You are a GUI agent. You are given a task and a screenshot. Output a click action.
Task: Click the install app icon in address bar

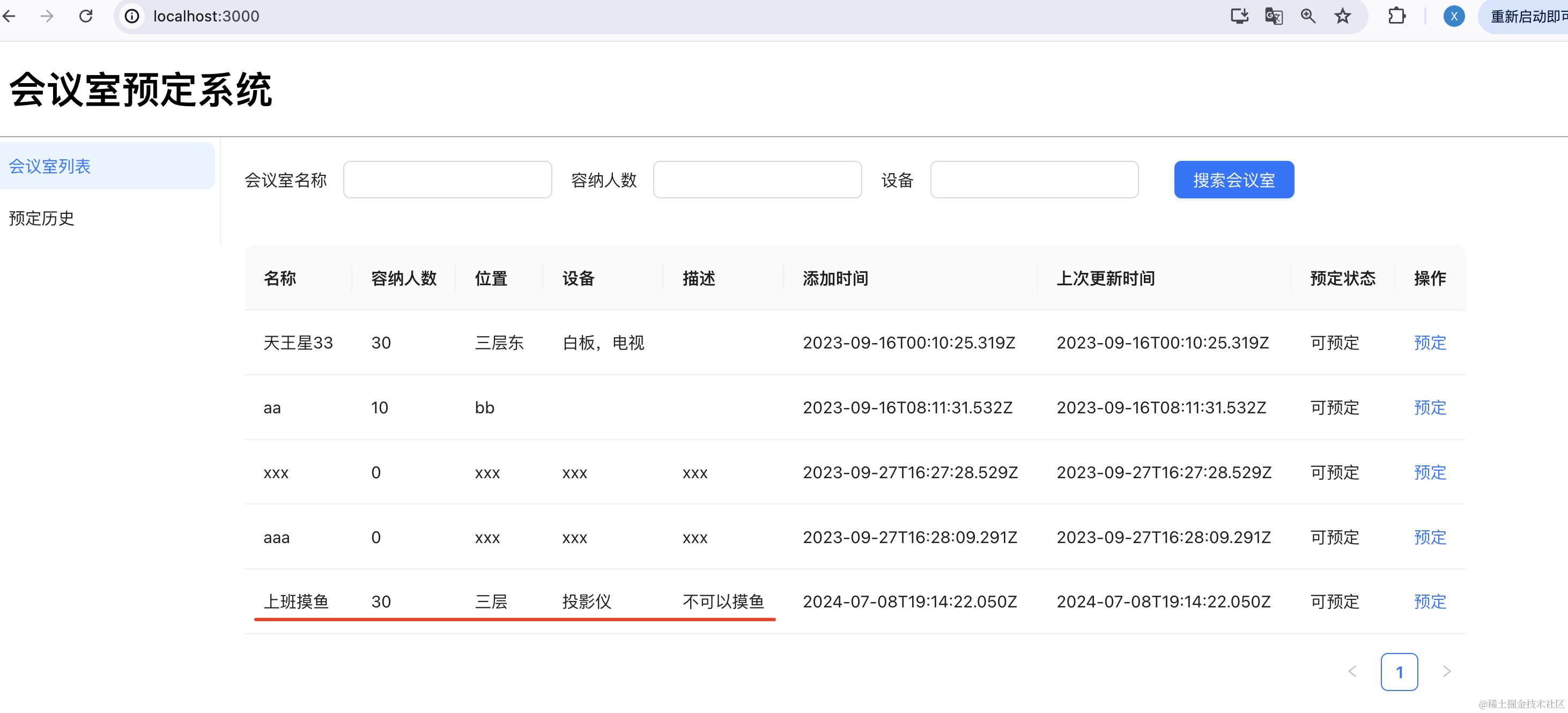tap(1239, 16)
